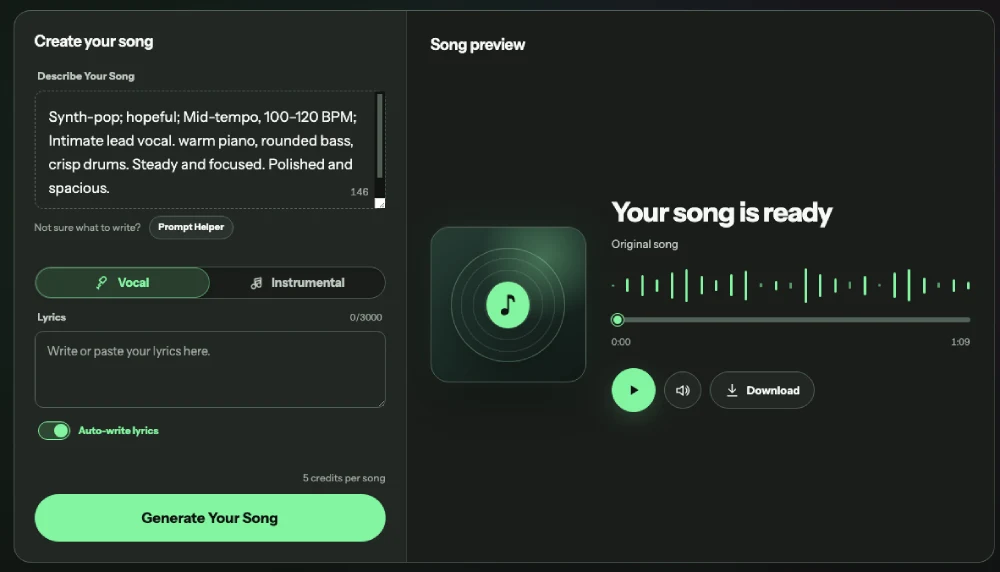Click the Original song label

tap(645, 244)
